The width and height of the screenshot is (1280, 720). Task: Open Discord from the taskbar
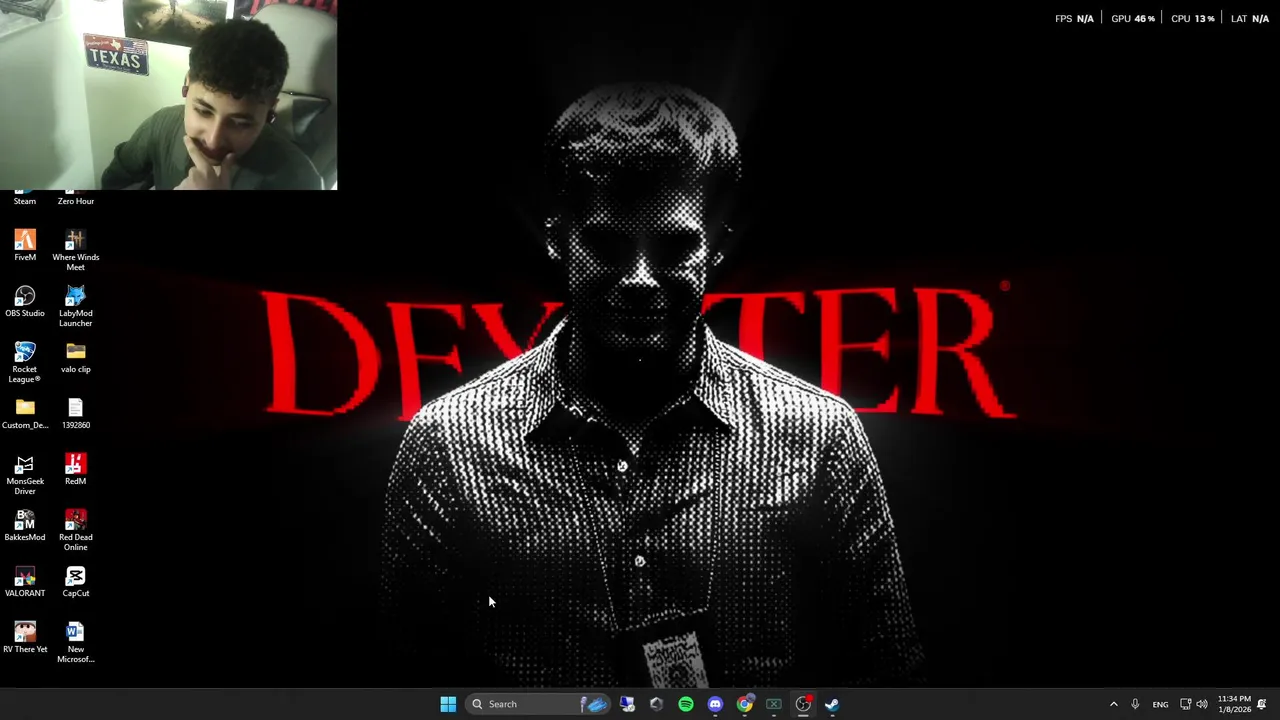[715, 704]
